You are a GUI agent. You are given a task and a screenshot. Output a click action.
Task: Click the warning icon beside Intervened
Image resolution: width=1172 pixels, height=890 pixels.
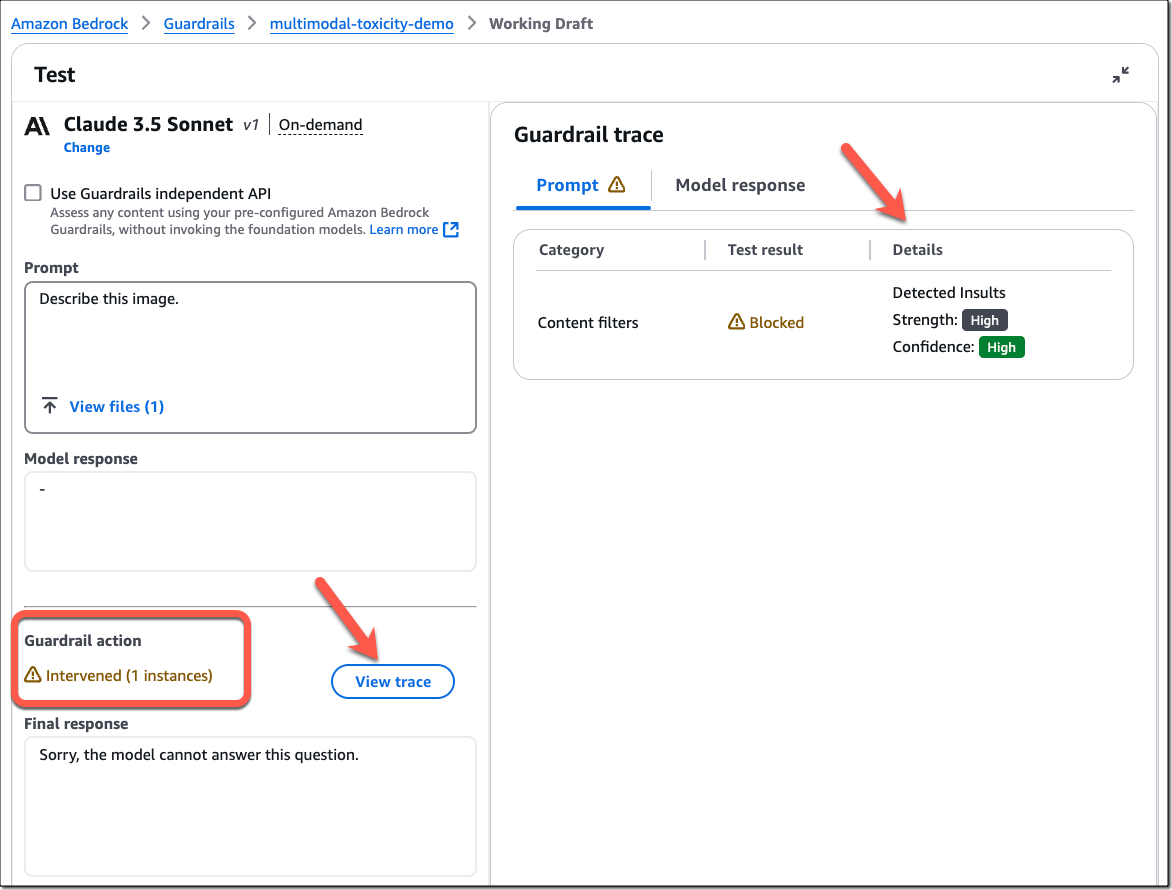(x=33, y=675)
